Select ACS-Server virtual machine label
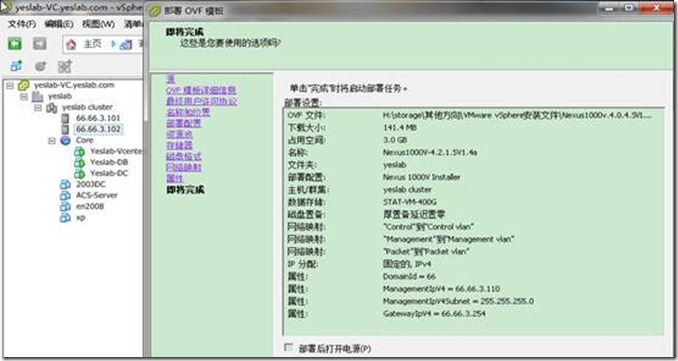678x361 pixels. (x=97, y=195)
